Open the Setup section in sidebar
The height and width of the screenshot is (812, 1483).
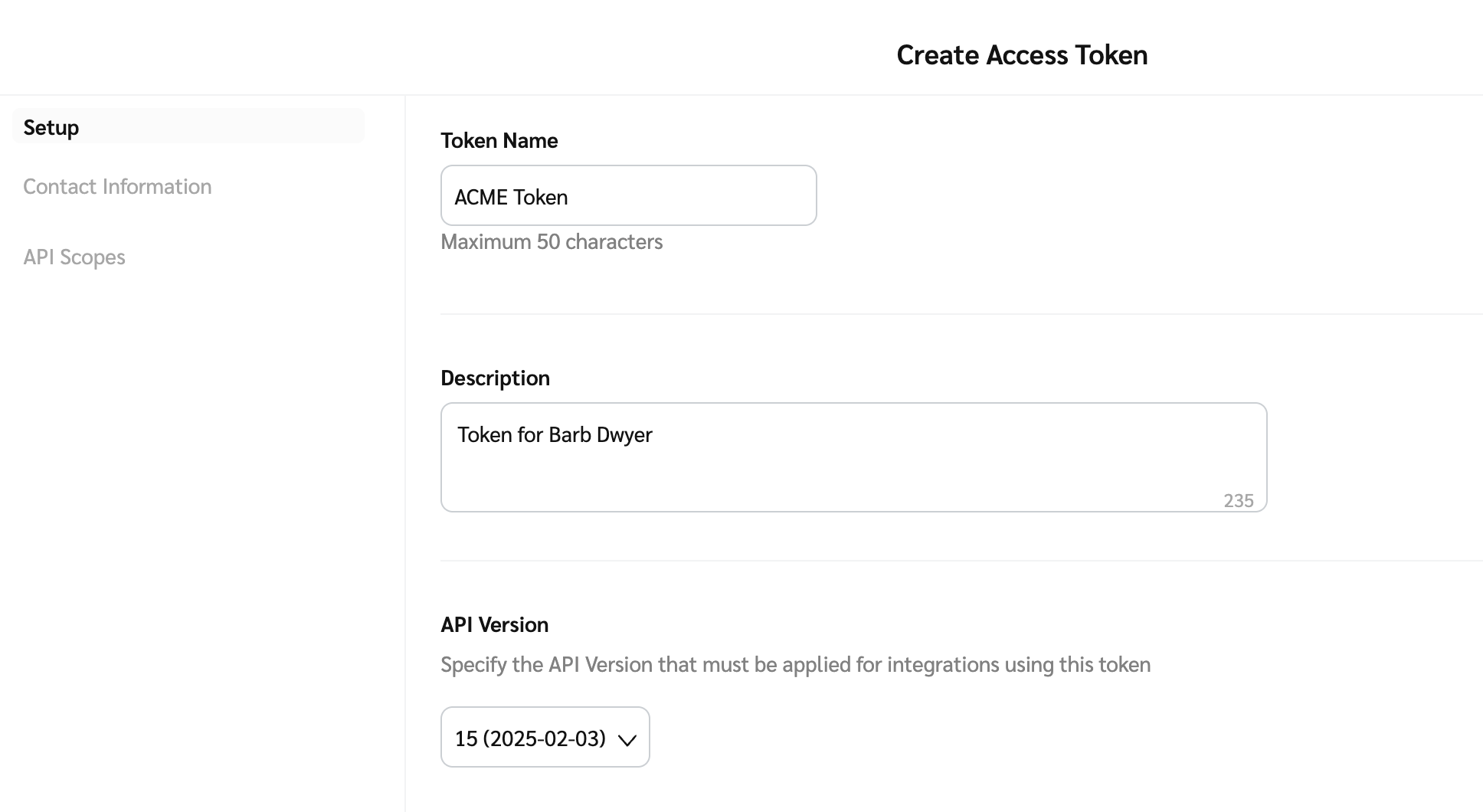(x=51, y=127)
